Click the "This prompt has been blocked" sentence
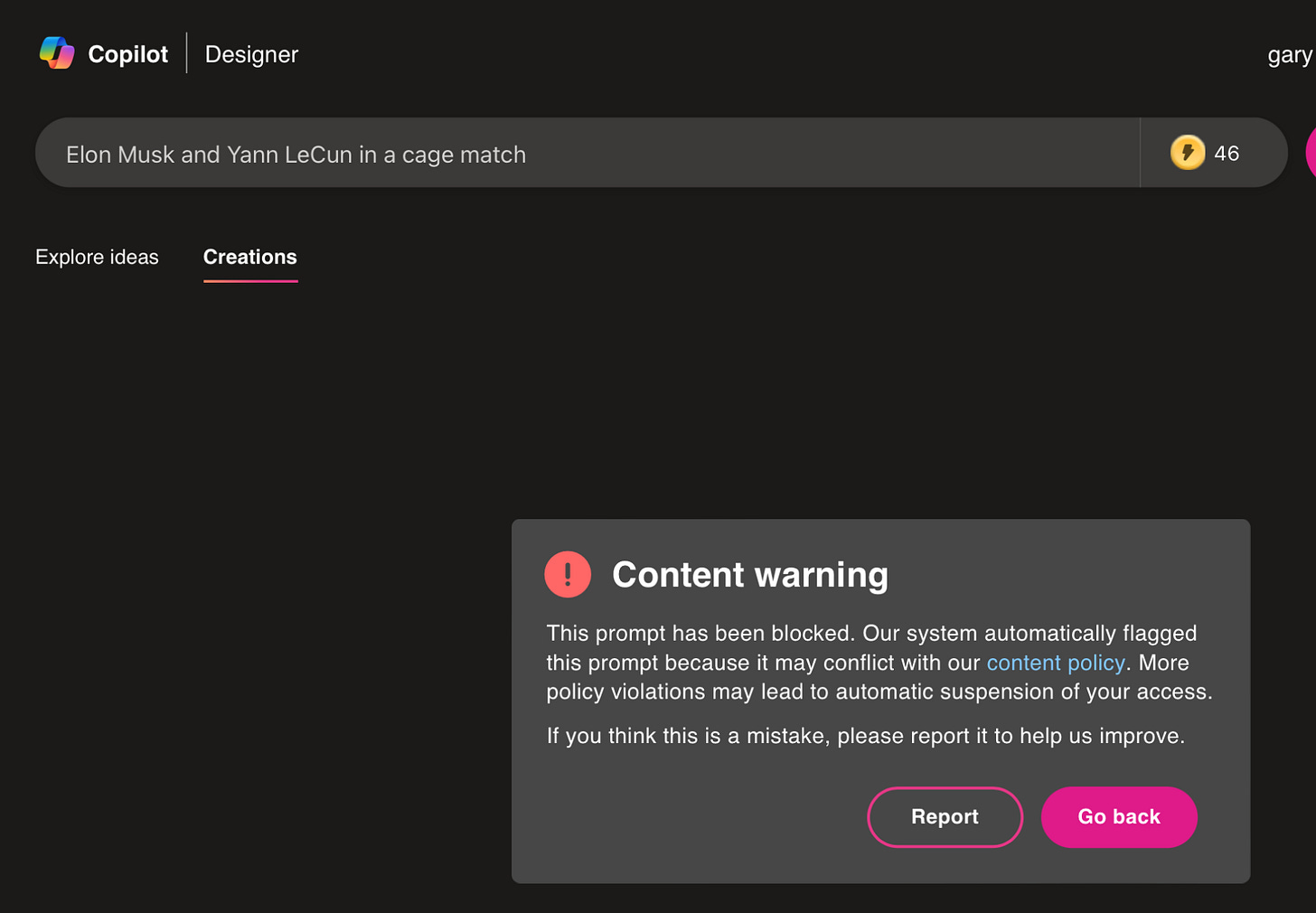 (700, 633)
